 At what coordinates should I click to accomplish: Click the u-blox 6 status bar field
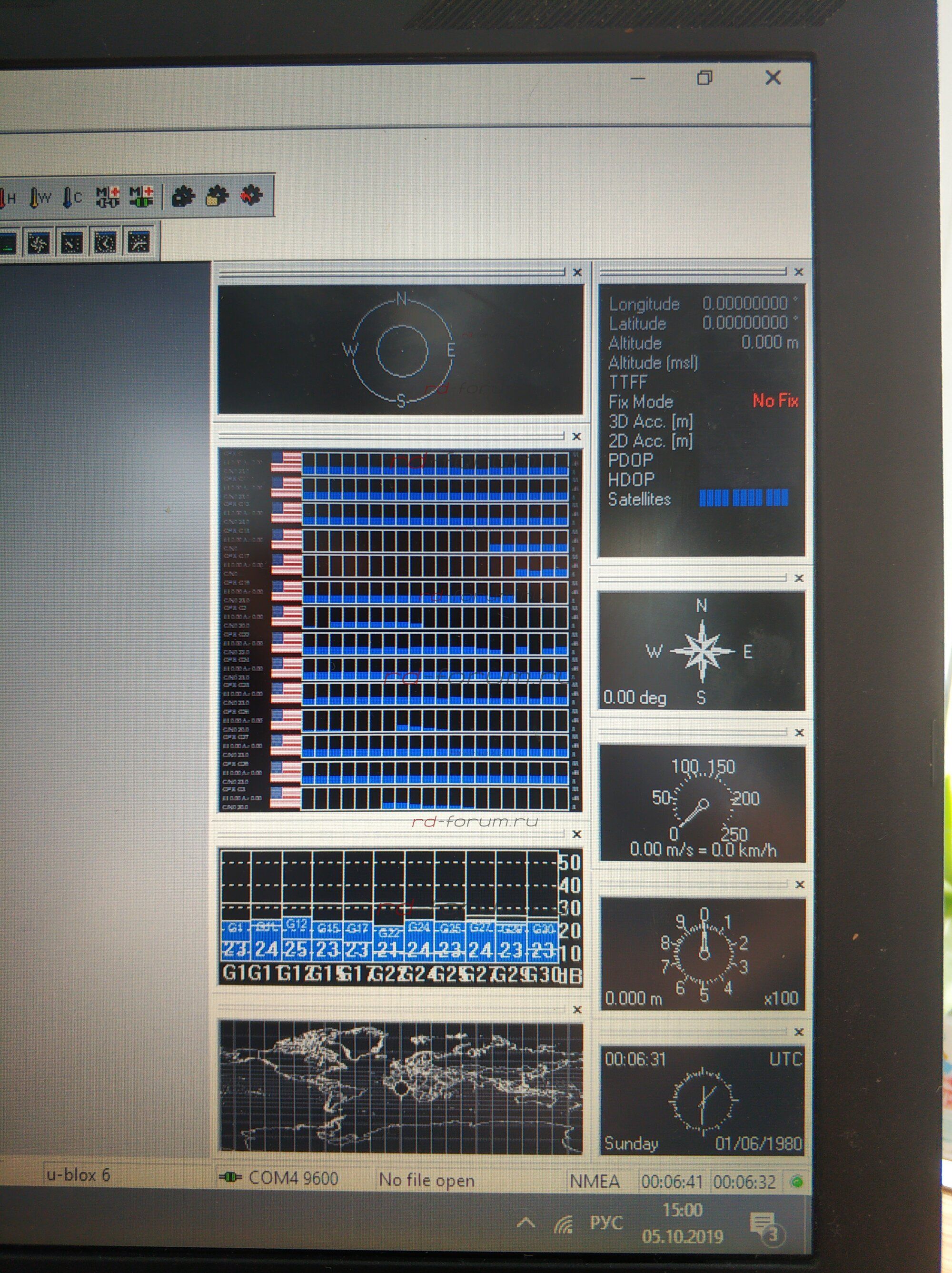(x=78, y=1174)
